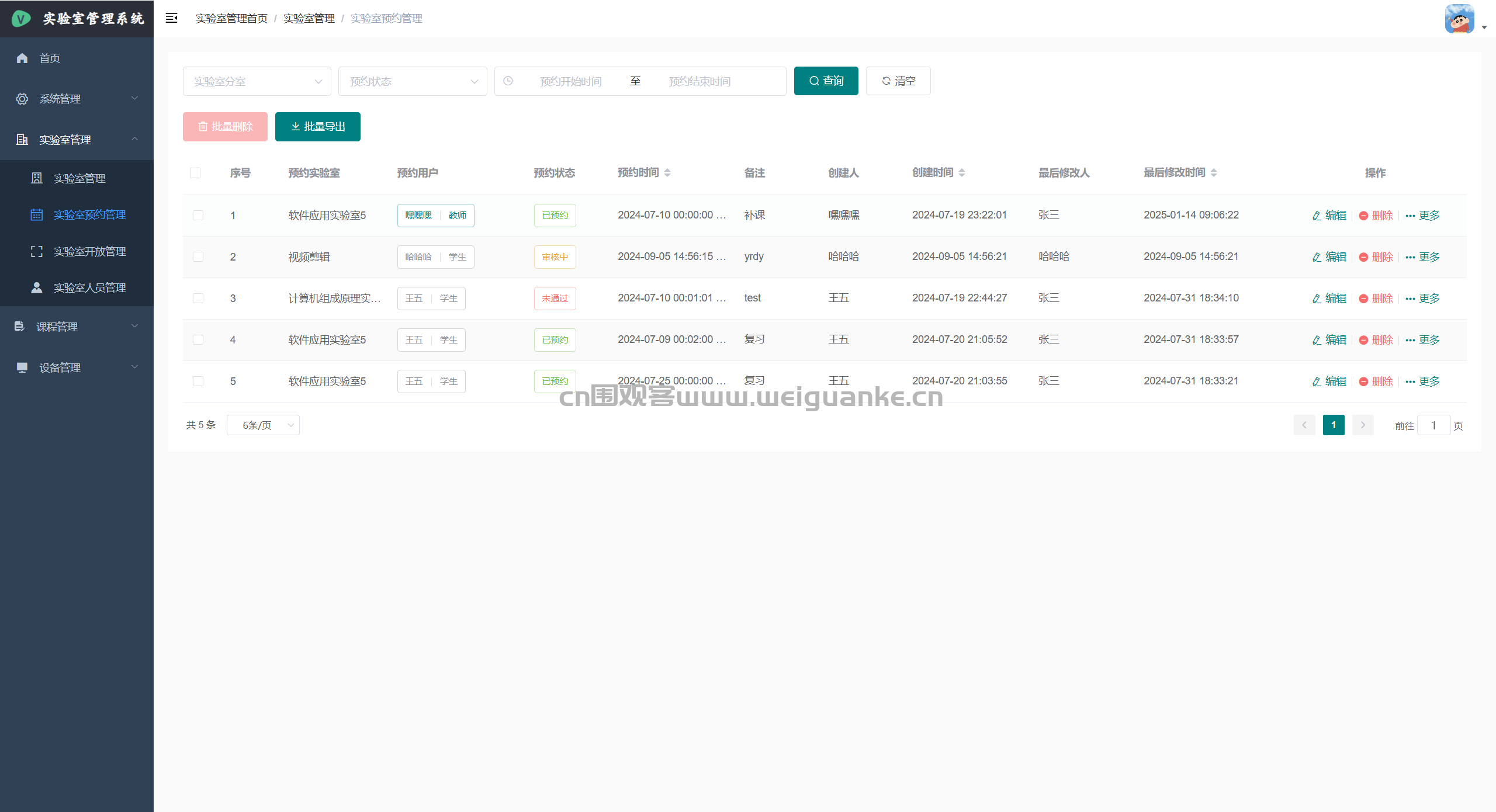
Task: Open the 实验室分室 dropdown
Action: point(257,81)
